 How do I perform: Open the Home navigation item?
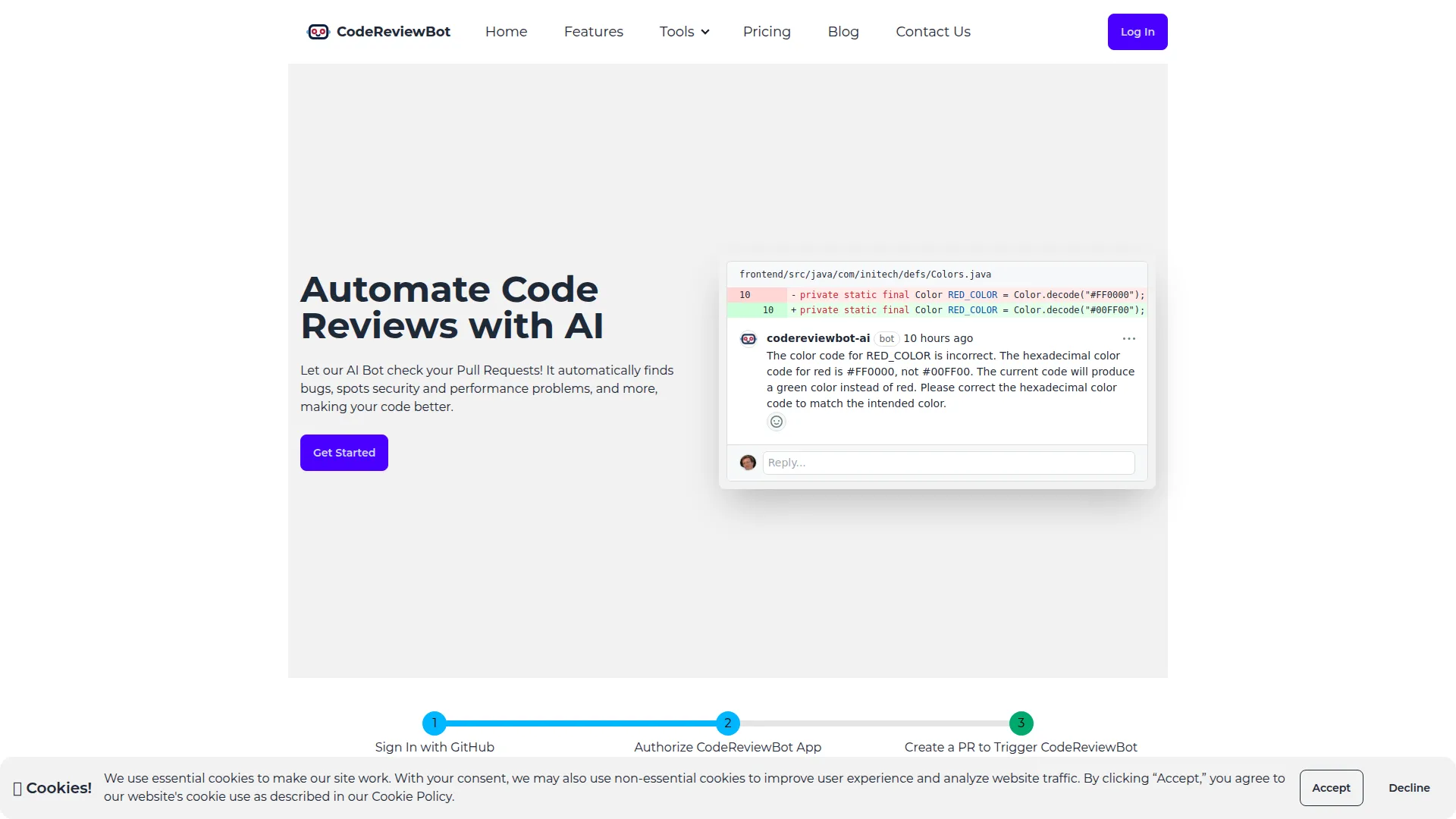(x=506, y=31)
